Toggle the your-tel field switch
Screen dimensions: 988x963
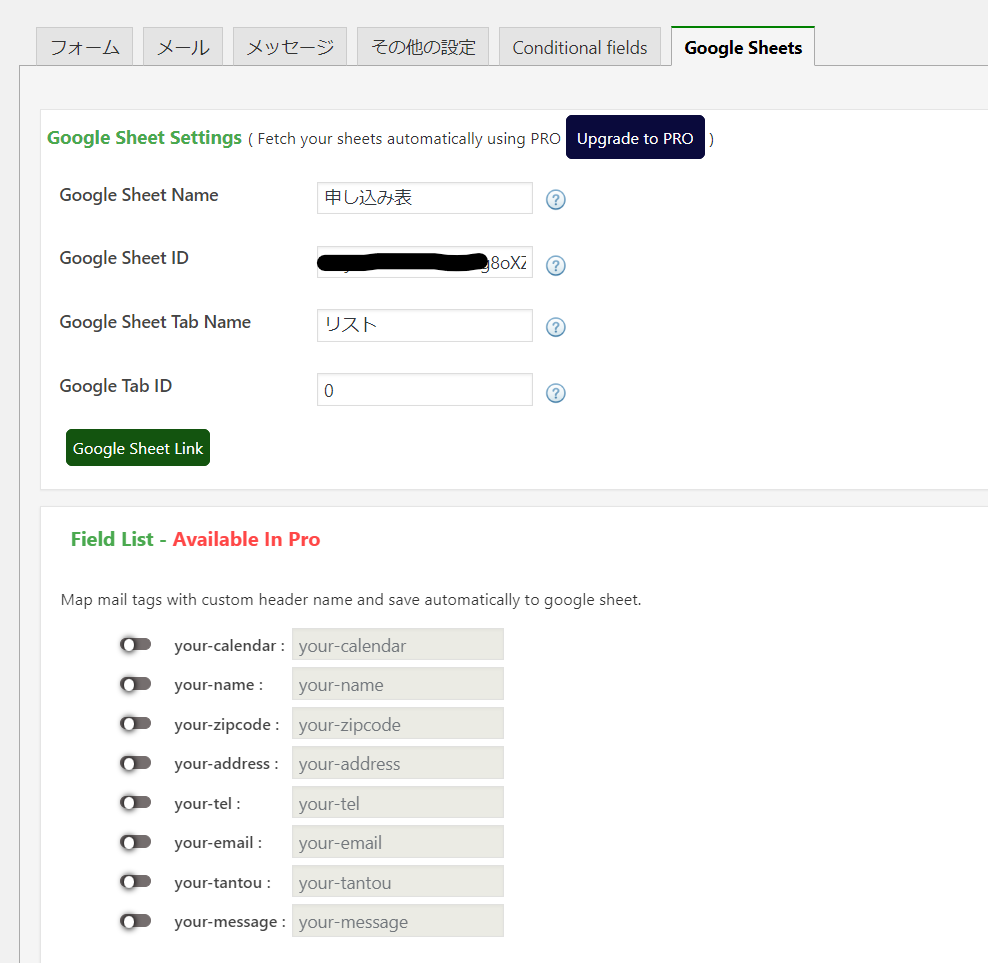[135, 802]
